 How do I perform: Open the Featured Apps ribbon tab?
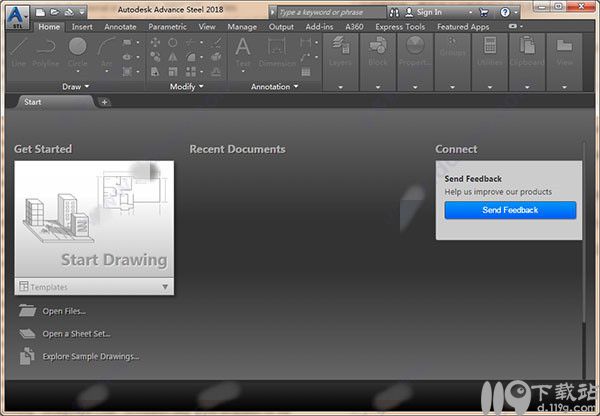point(463,27)
